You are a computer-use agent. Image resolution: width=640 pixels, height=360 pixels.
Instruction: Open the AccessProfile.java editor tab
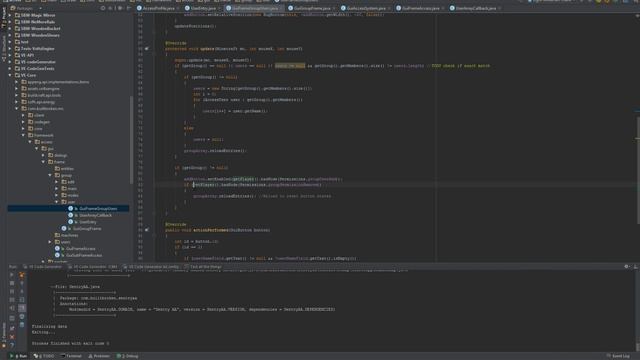pyautogui.click(x=158, y=8)
